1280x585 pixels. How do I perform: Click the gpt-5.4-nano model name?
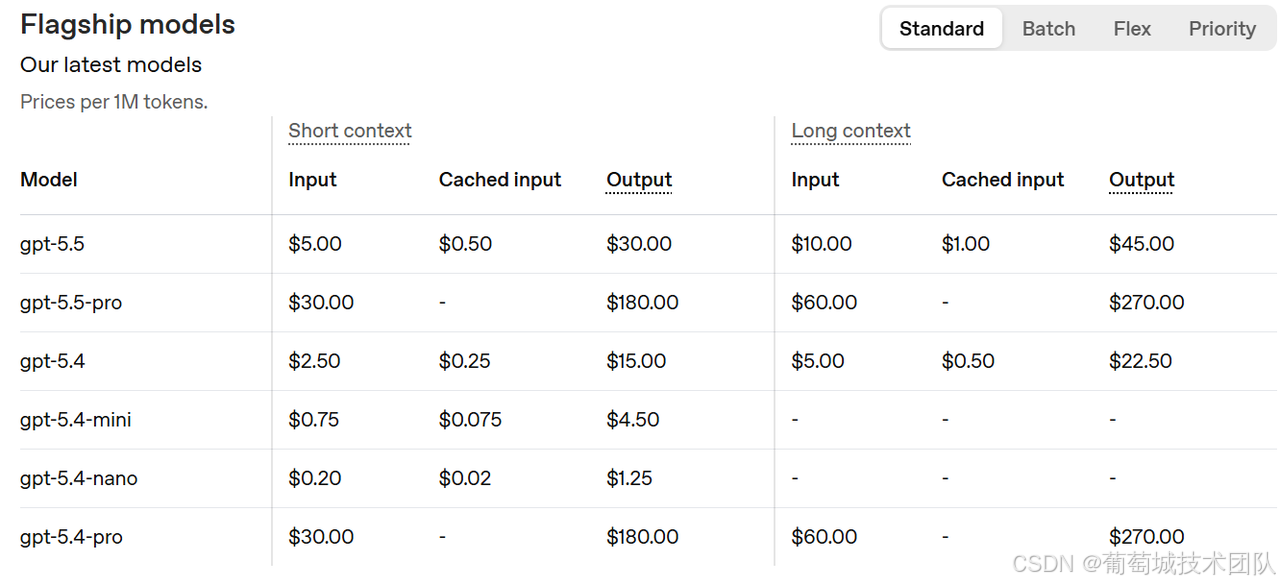[x=79, y=479]
